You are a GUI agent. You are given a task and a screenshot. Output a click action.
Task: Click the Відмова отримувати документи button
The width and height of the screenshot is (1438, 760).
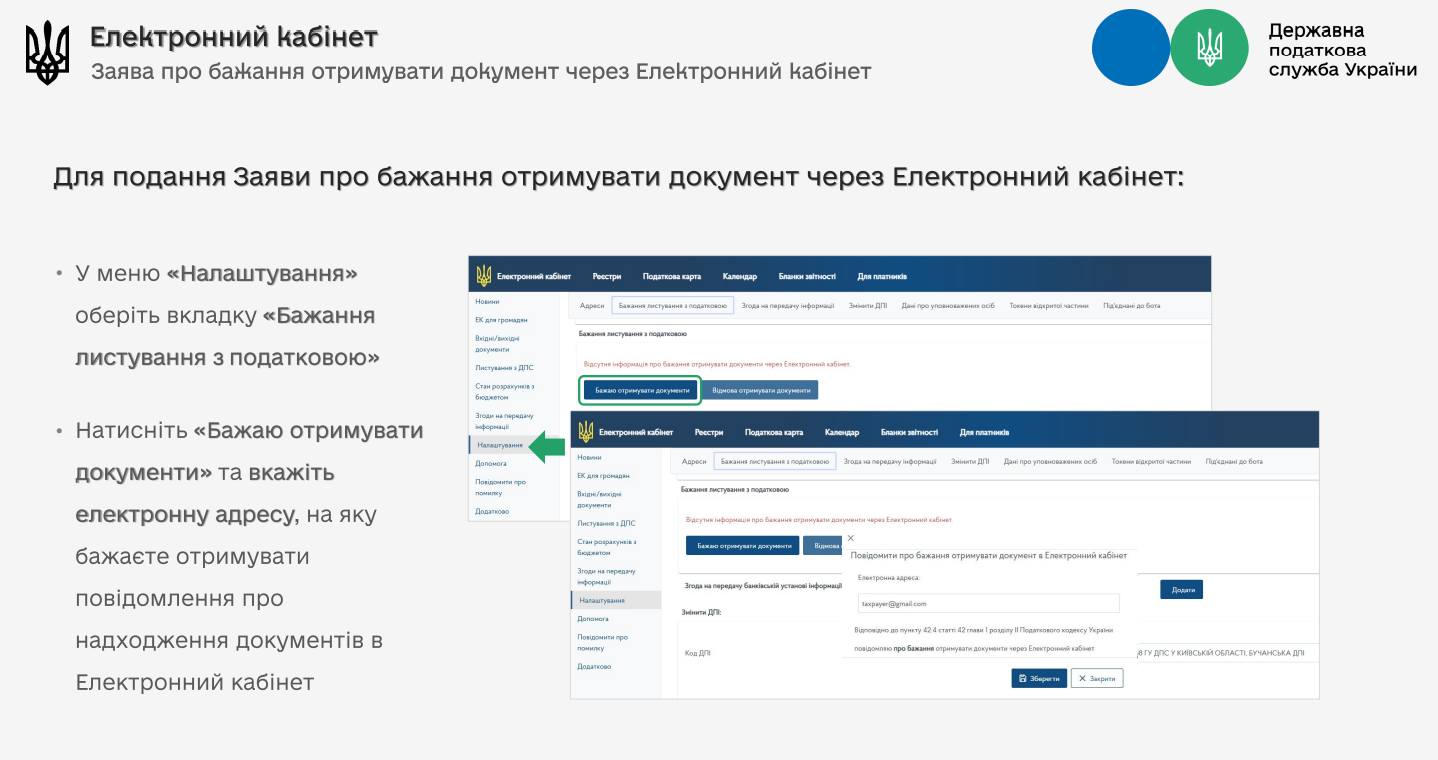(x=761, y=390)
